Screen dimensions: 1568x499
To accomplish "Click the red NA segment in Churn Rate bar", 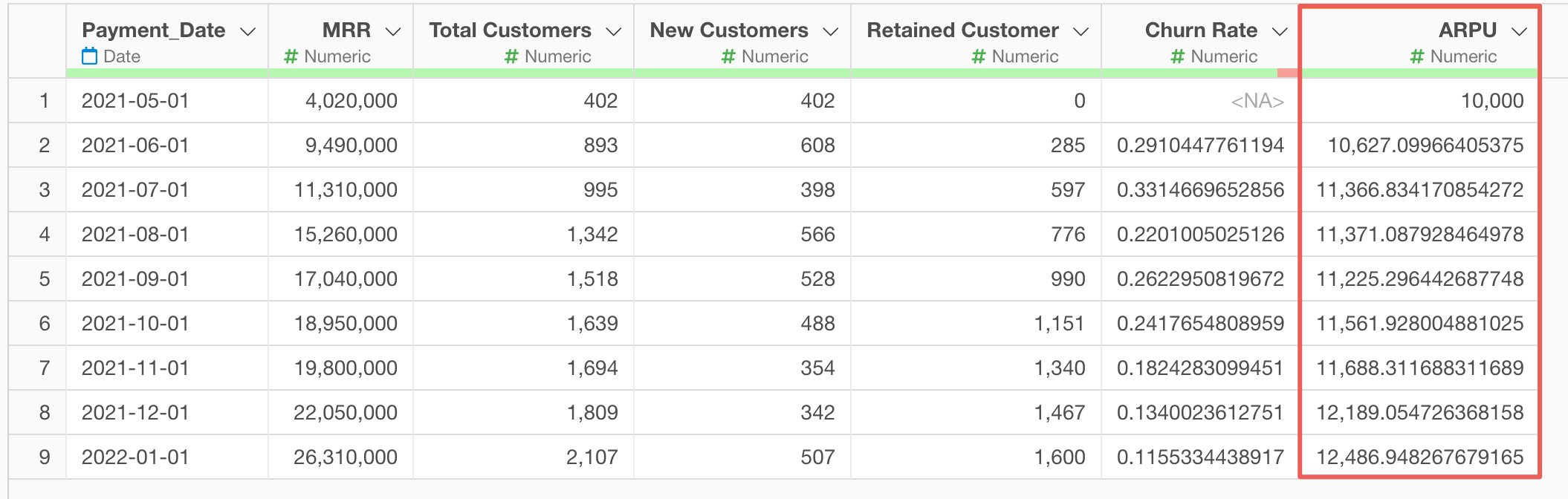I will (x=1288, y=73).
